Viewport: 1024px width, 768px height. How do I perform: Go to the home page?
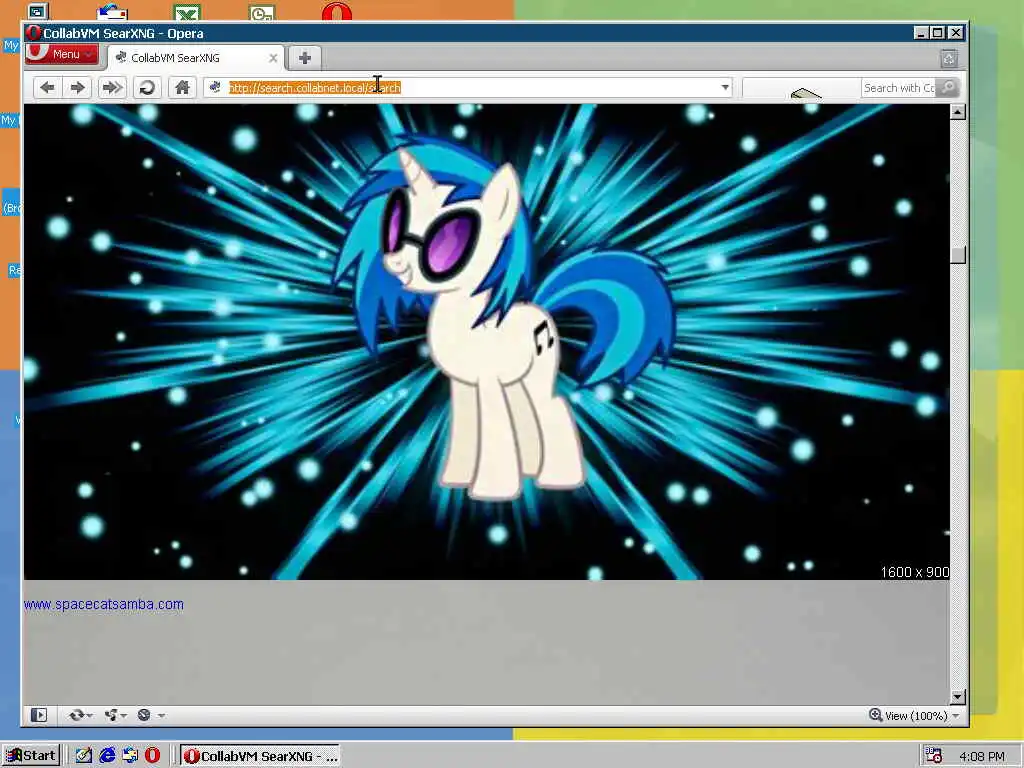pos(182,88)
